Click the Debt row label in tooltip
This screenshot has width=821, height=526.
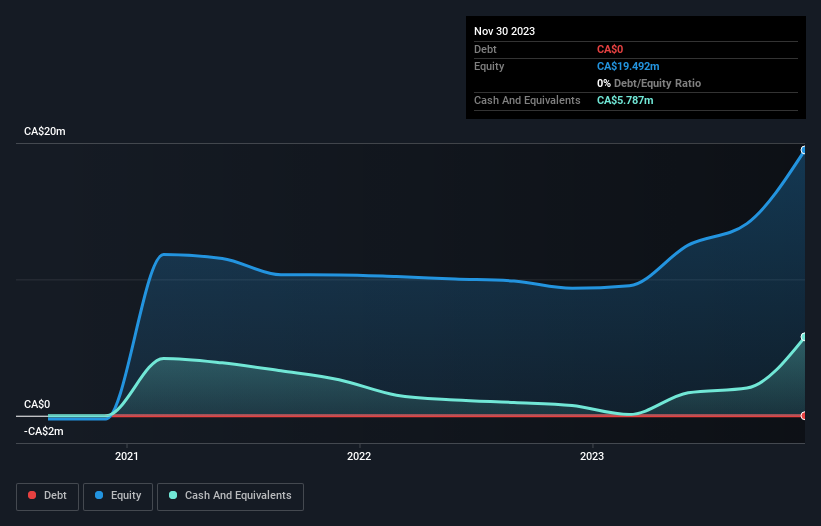pos(485,49)
